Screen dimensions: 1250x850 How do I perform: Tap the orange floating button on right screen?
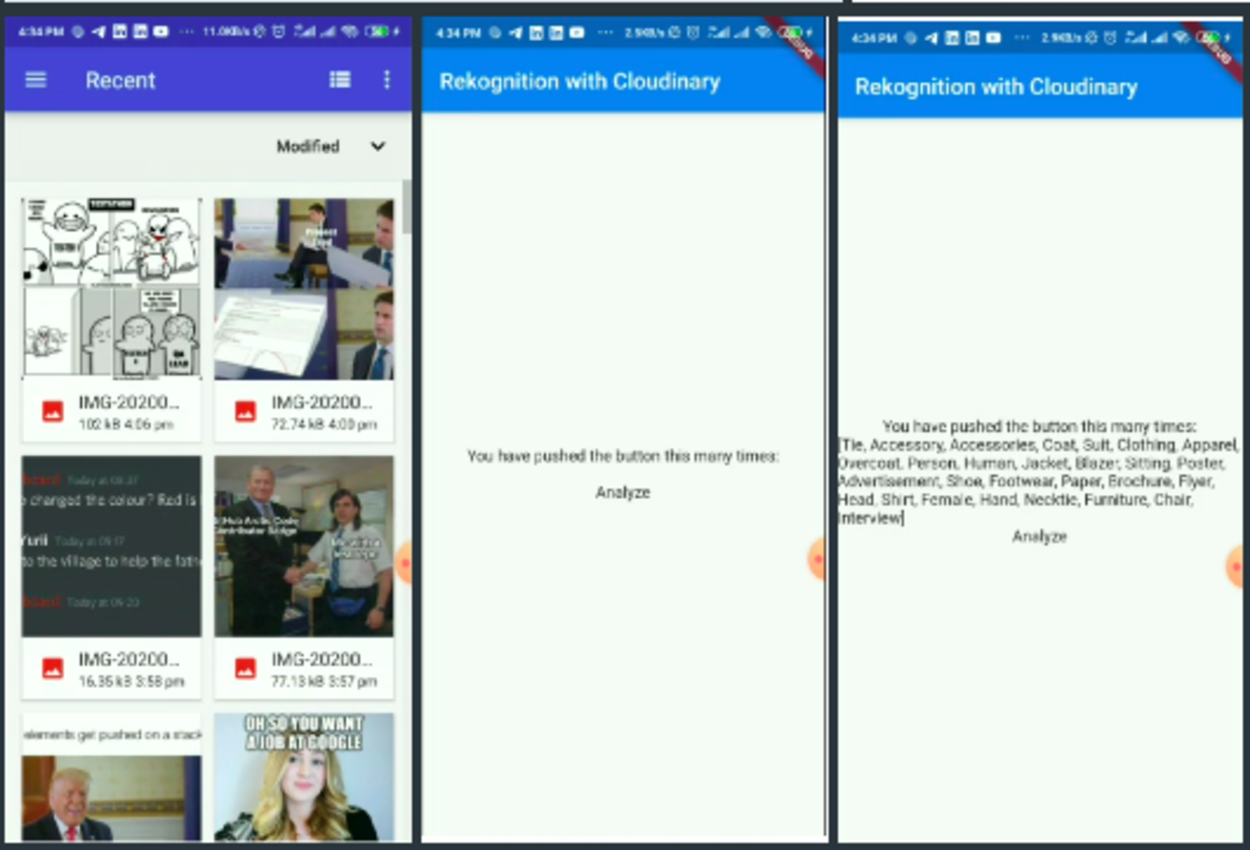(1234, 567)
